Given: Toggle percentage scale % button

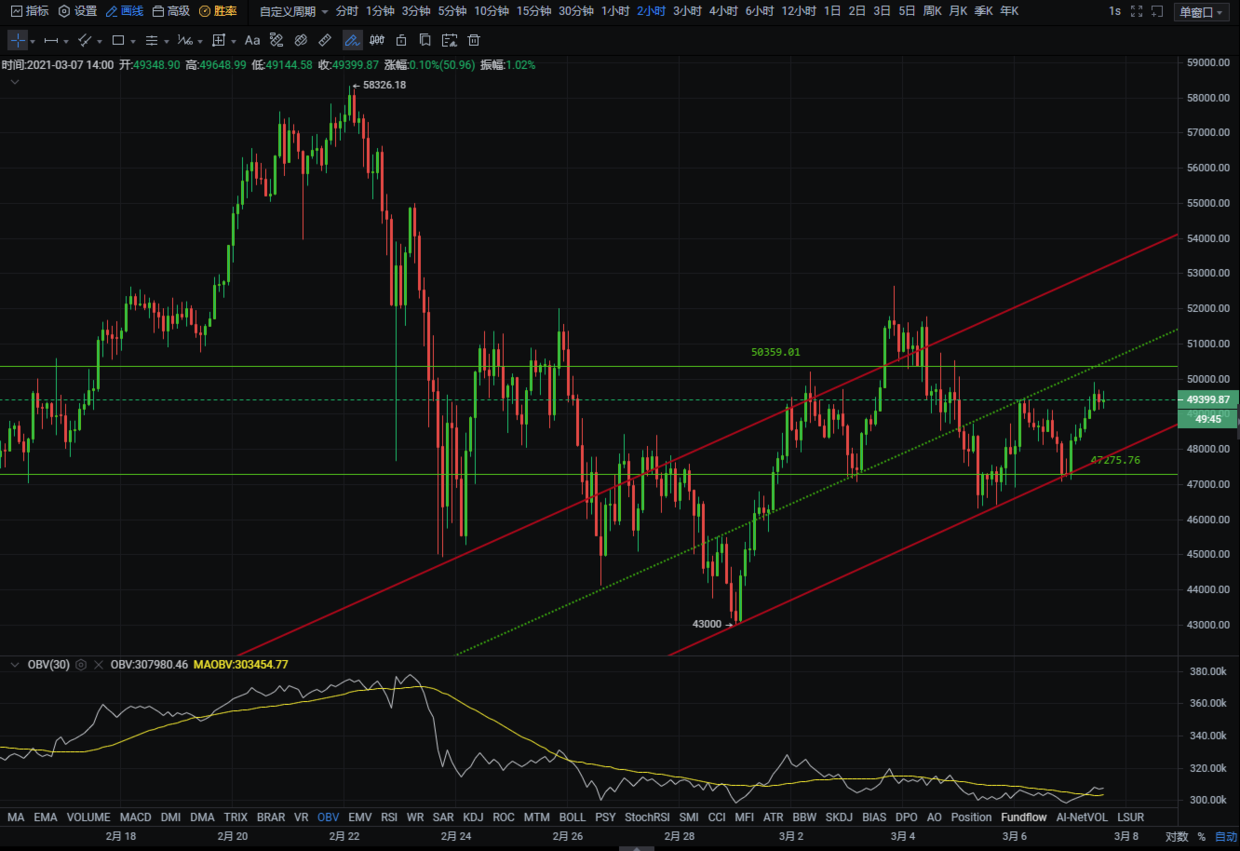Looking at the screenshot, I should point(1201,836).
